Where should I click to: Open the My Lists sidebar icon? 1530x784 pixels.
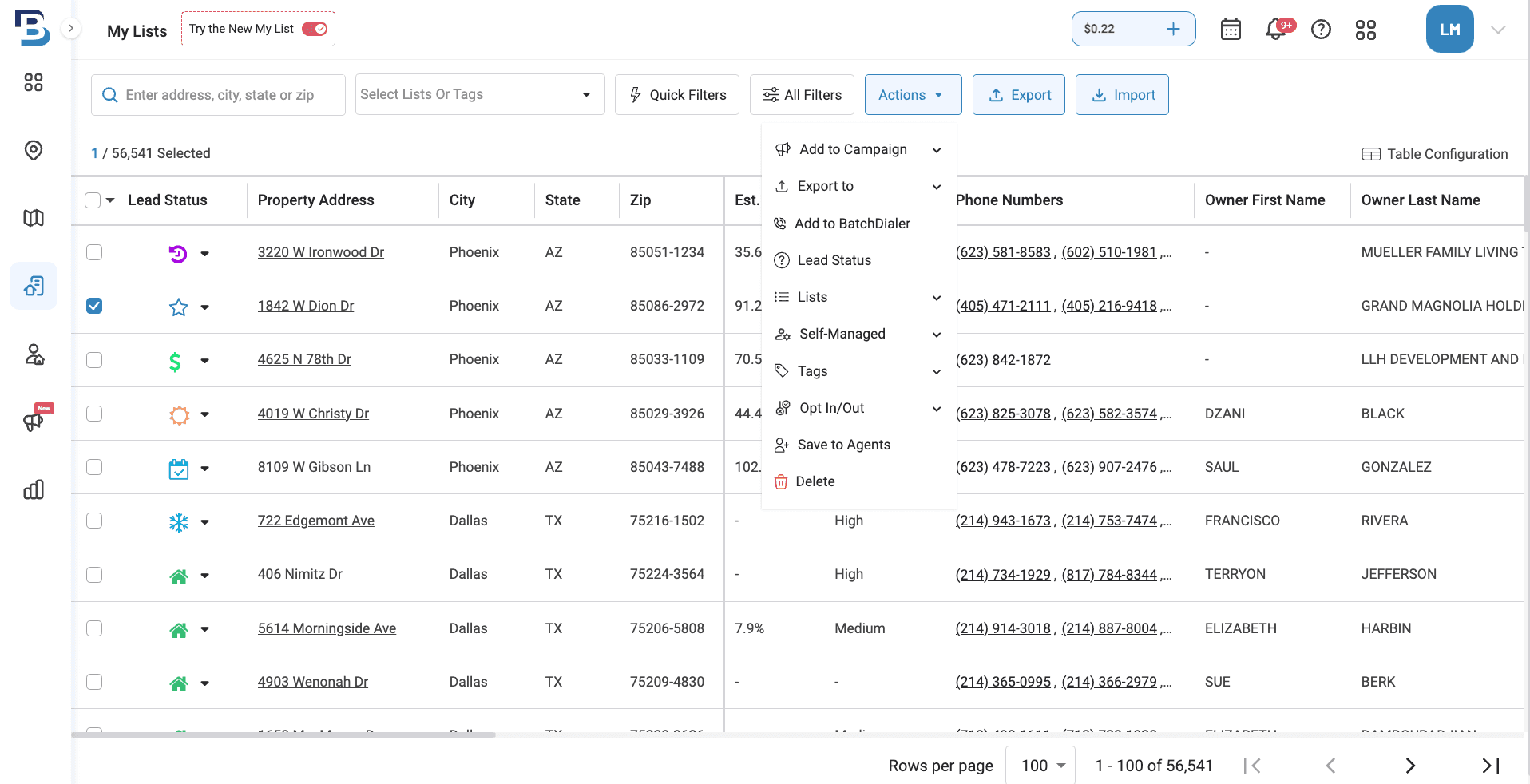[x=34, y=286]
